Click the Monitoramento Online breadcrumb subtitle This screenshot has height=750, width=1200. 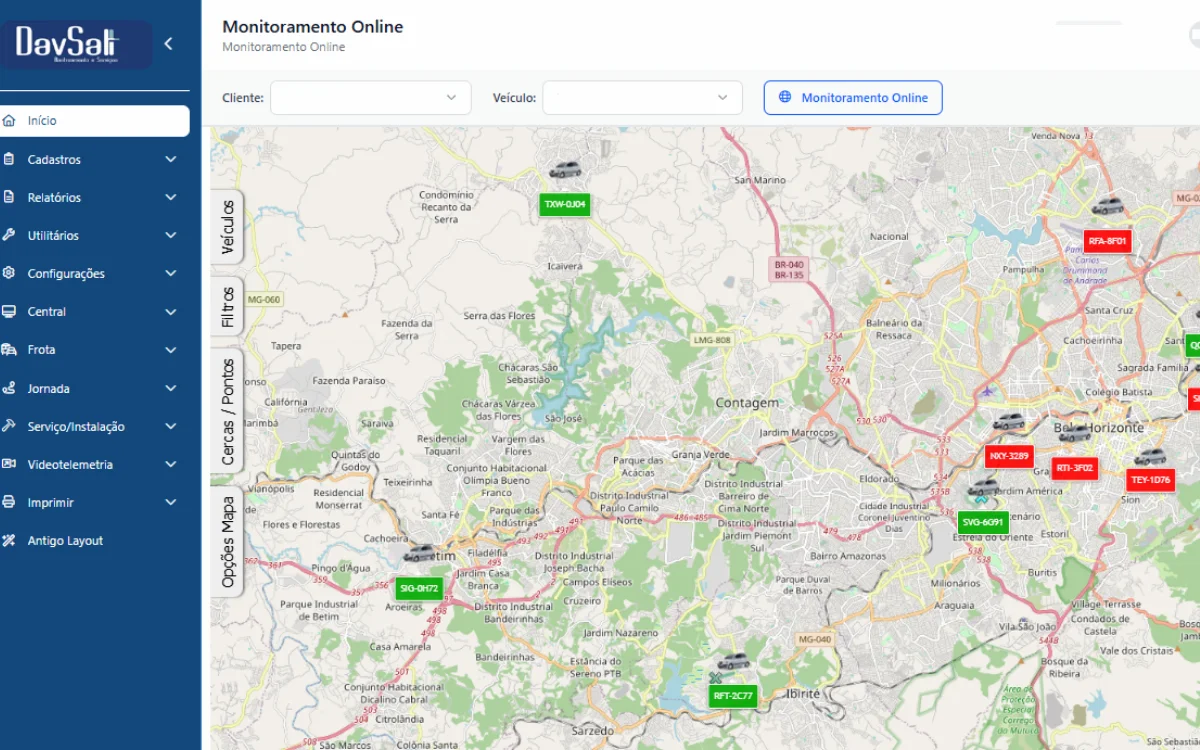pyautogui.click(x=284, y=47)
